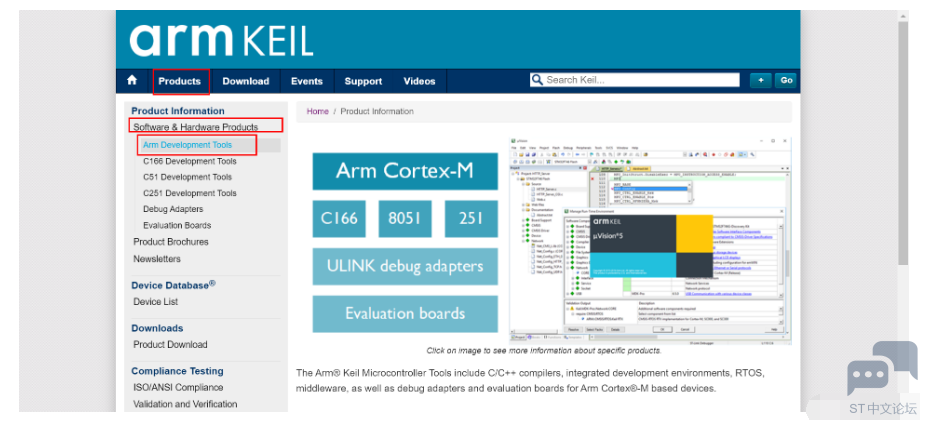Click the plus button beside search
Image resolution: width=926 pixels, height=424 pixels.
(760, 80)
